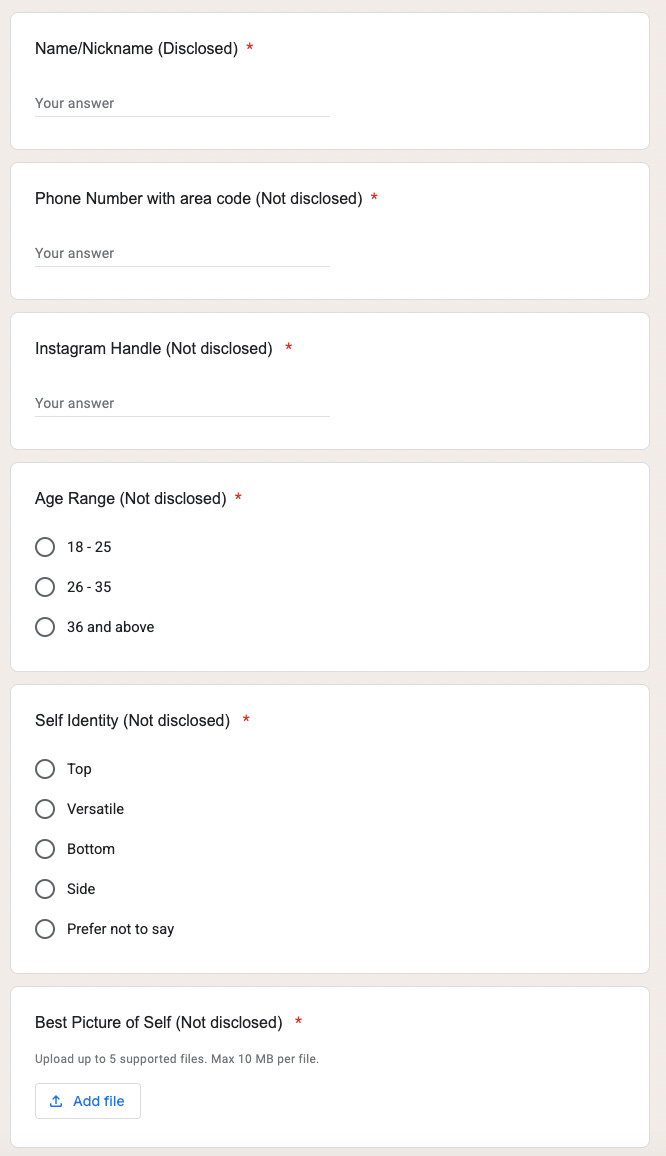The width and height of the screenshot is (666, 1156).
Task: Click the Self Identity question title
Action: [132, 720]
